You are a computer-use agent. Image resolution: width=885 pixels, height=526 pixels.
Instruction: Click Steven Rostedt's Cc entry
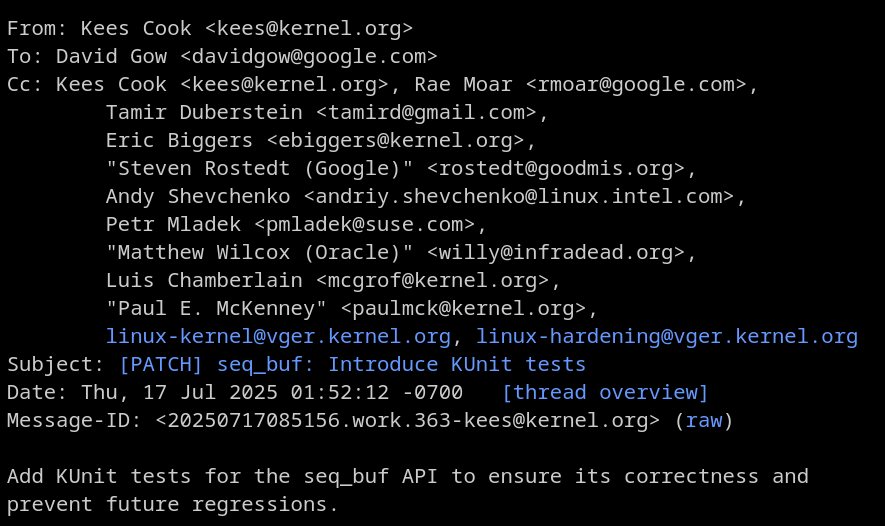[x=400, y=169]
